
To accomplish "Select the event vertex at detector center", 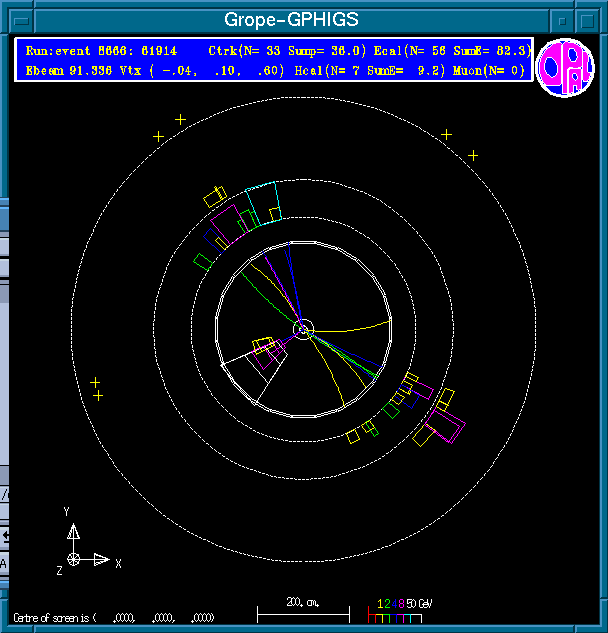I will [303, 328].
